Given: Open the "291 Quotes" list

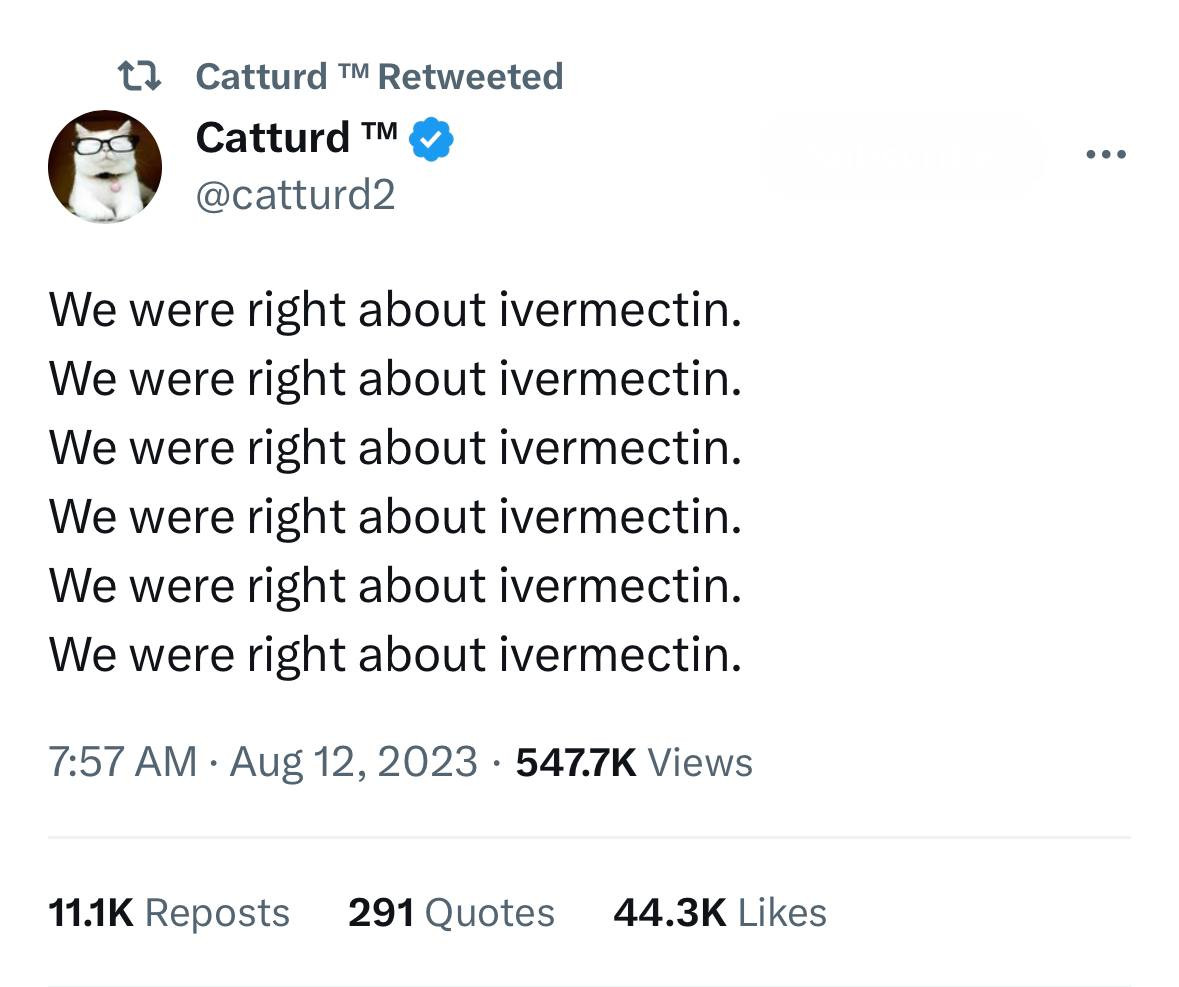Looking at the screenshot, I should pyautogui.click(x=451, y=912).
